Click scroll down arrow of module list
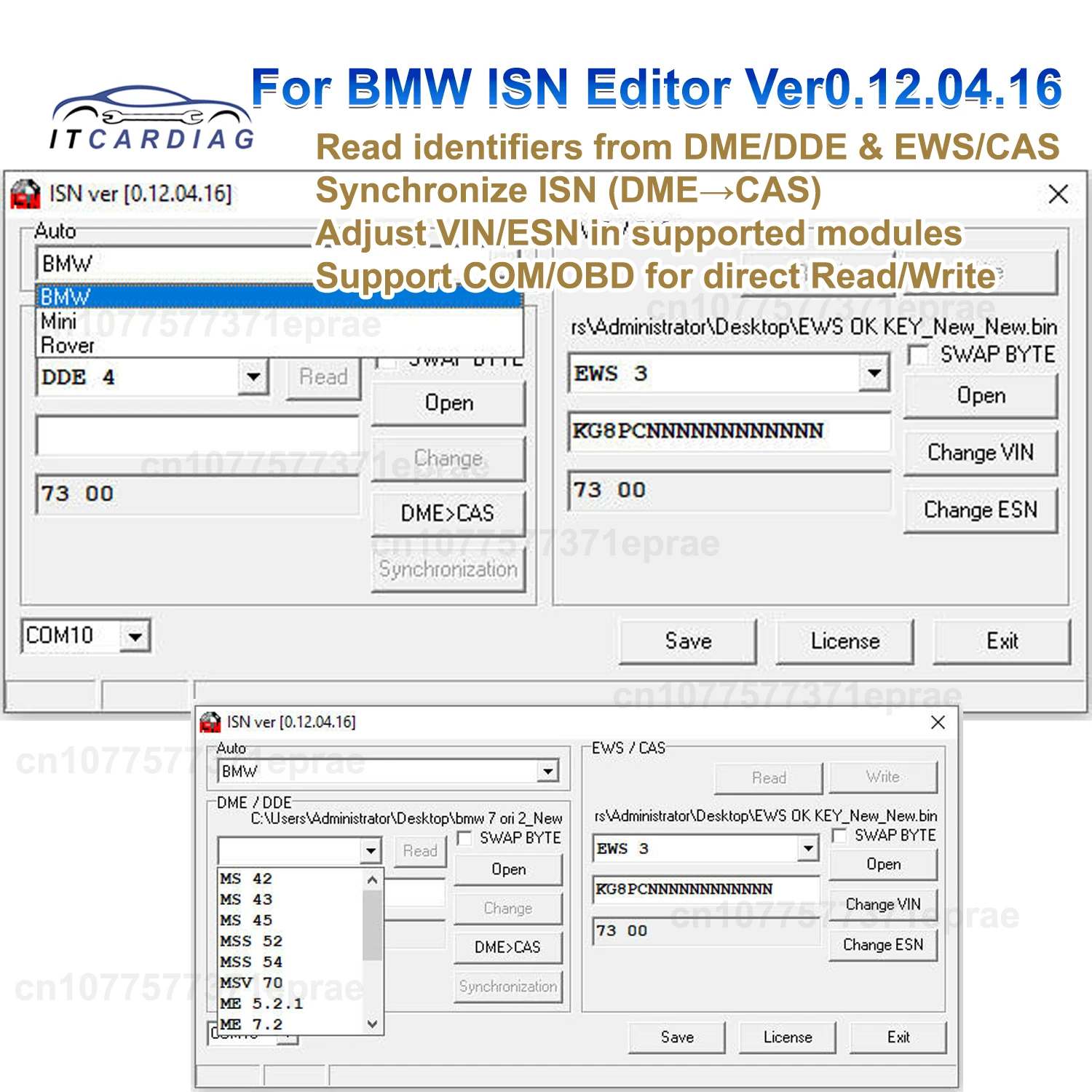 372,1024
